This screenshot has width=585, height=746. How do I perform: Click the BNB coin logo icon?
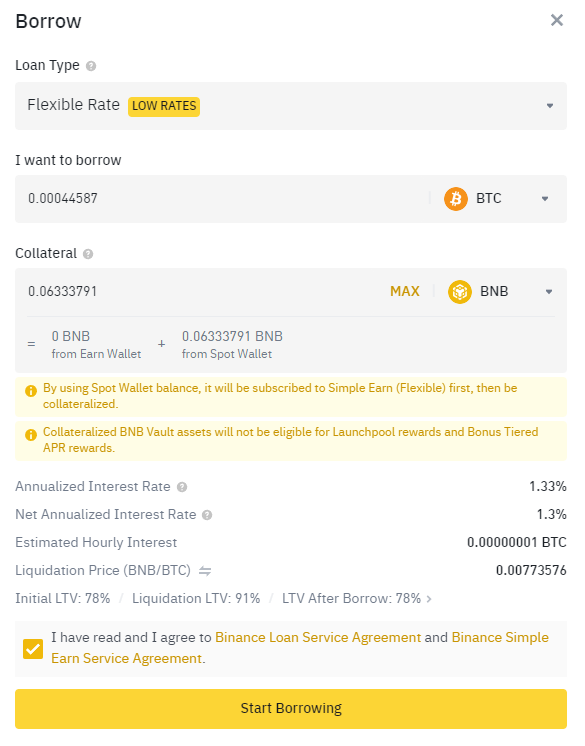click(459, 292)
